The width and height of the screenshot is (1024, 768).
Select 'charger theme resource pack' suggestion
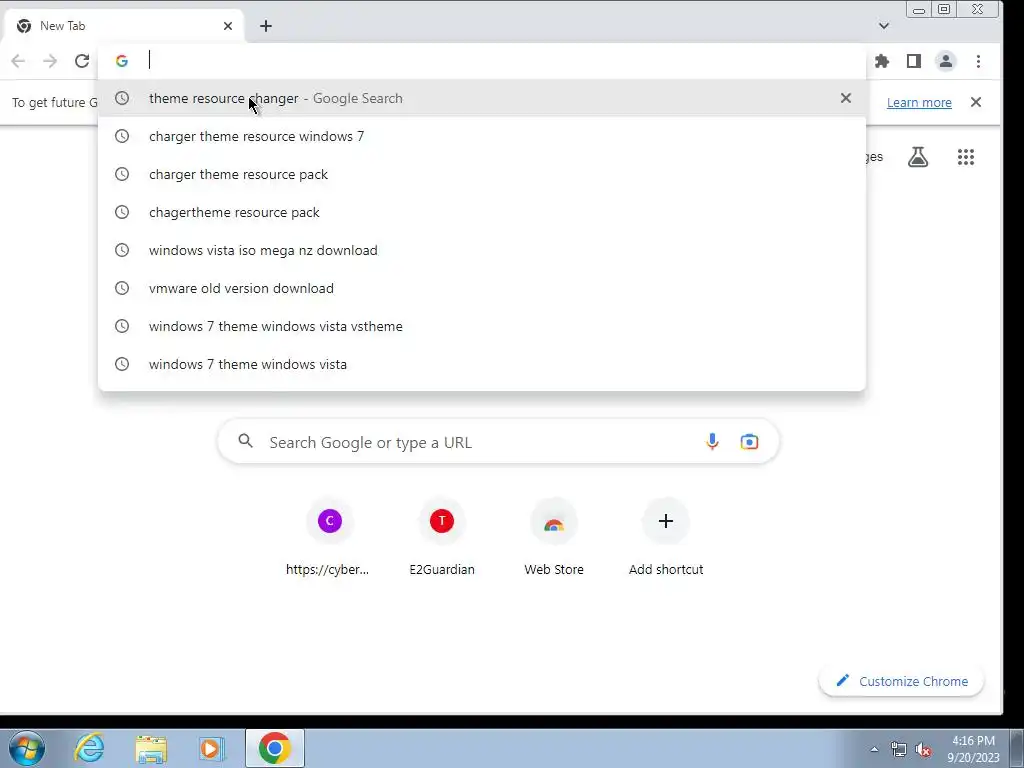[482, 174]
